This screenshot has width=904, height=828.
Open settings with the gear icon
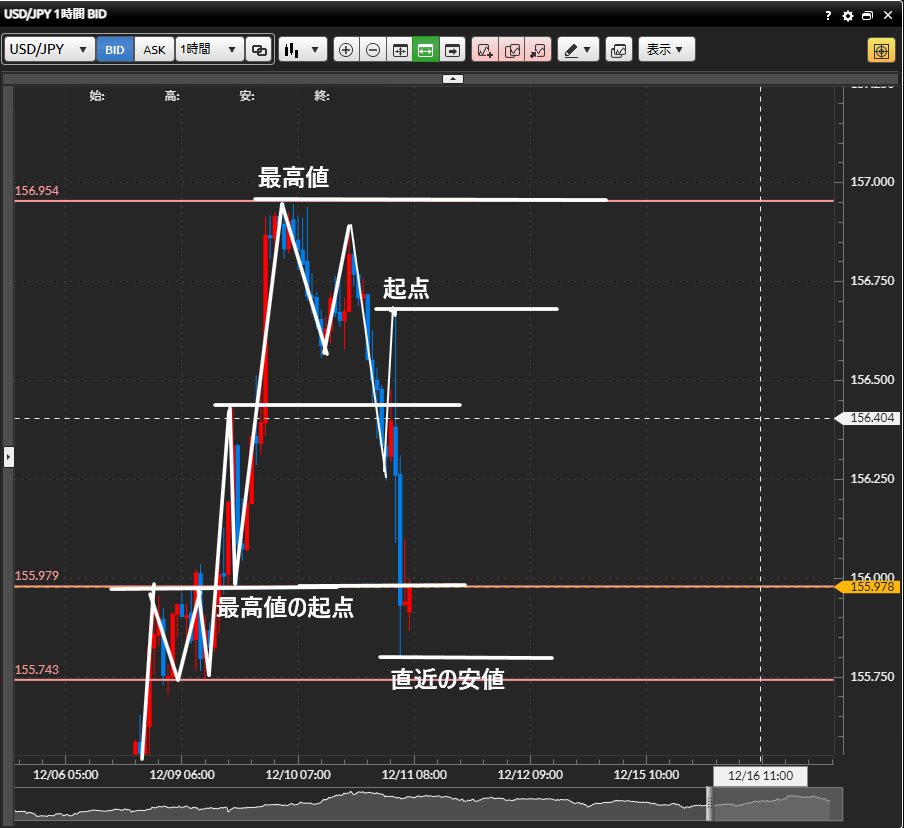pyautogui.click(x=848, y=16)
